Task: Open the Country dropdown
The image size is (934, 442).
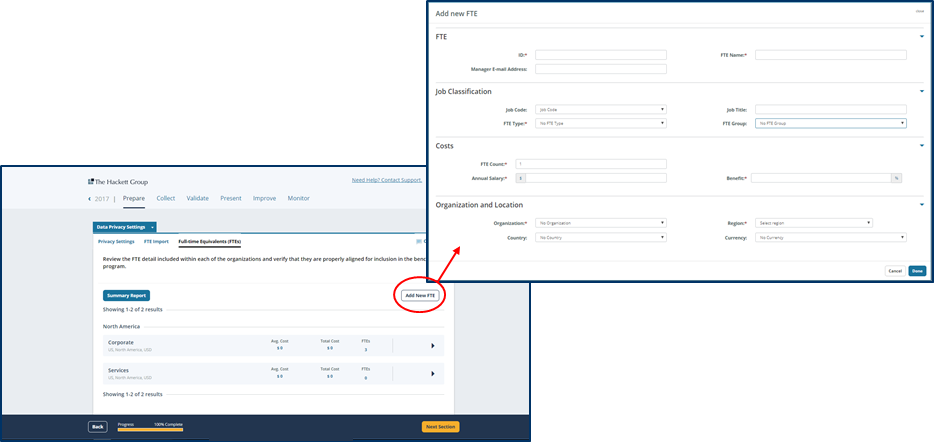Action: pyautogui.click(x=600, y=237)
